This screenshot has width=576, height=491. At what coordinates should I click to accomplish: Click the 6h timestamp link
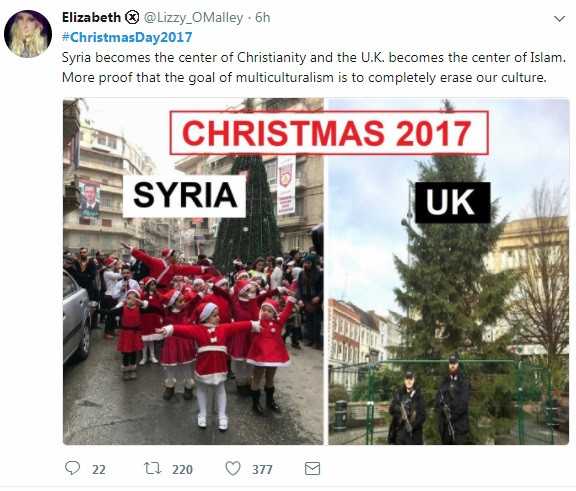tap(263, 17)
